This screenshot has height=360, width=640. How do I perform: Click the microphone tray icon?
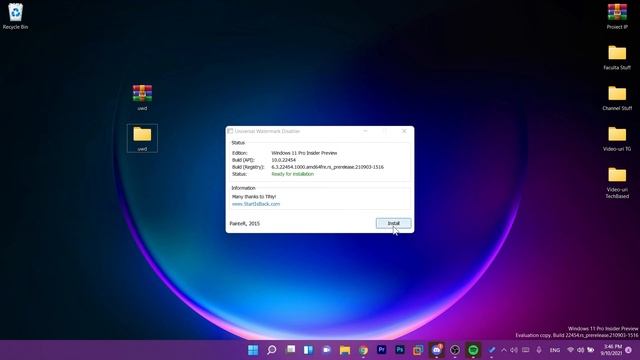[539, 350]
